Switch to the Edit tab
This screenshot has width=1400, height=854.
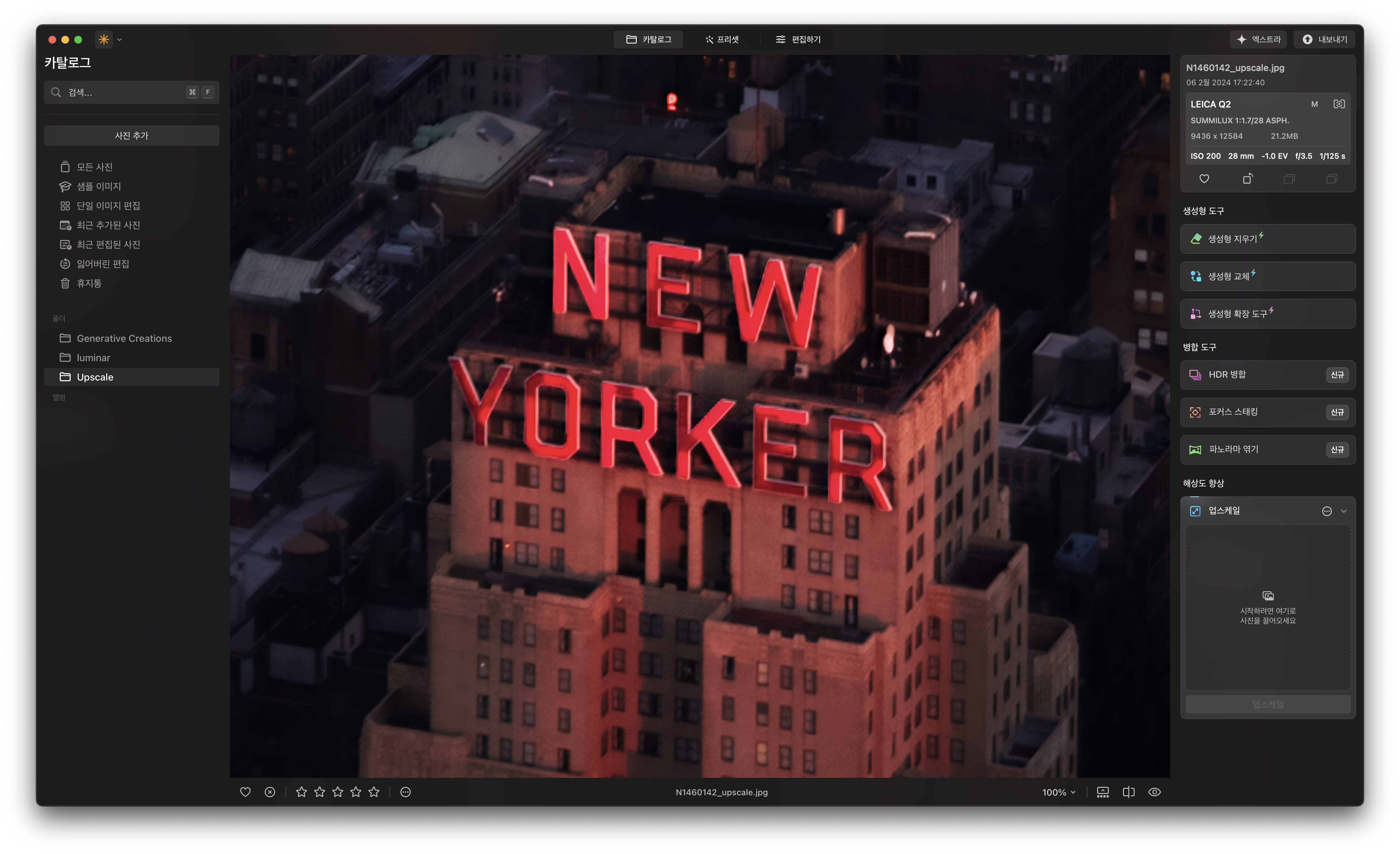(798, 39)
